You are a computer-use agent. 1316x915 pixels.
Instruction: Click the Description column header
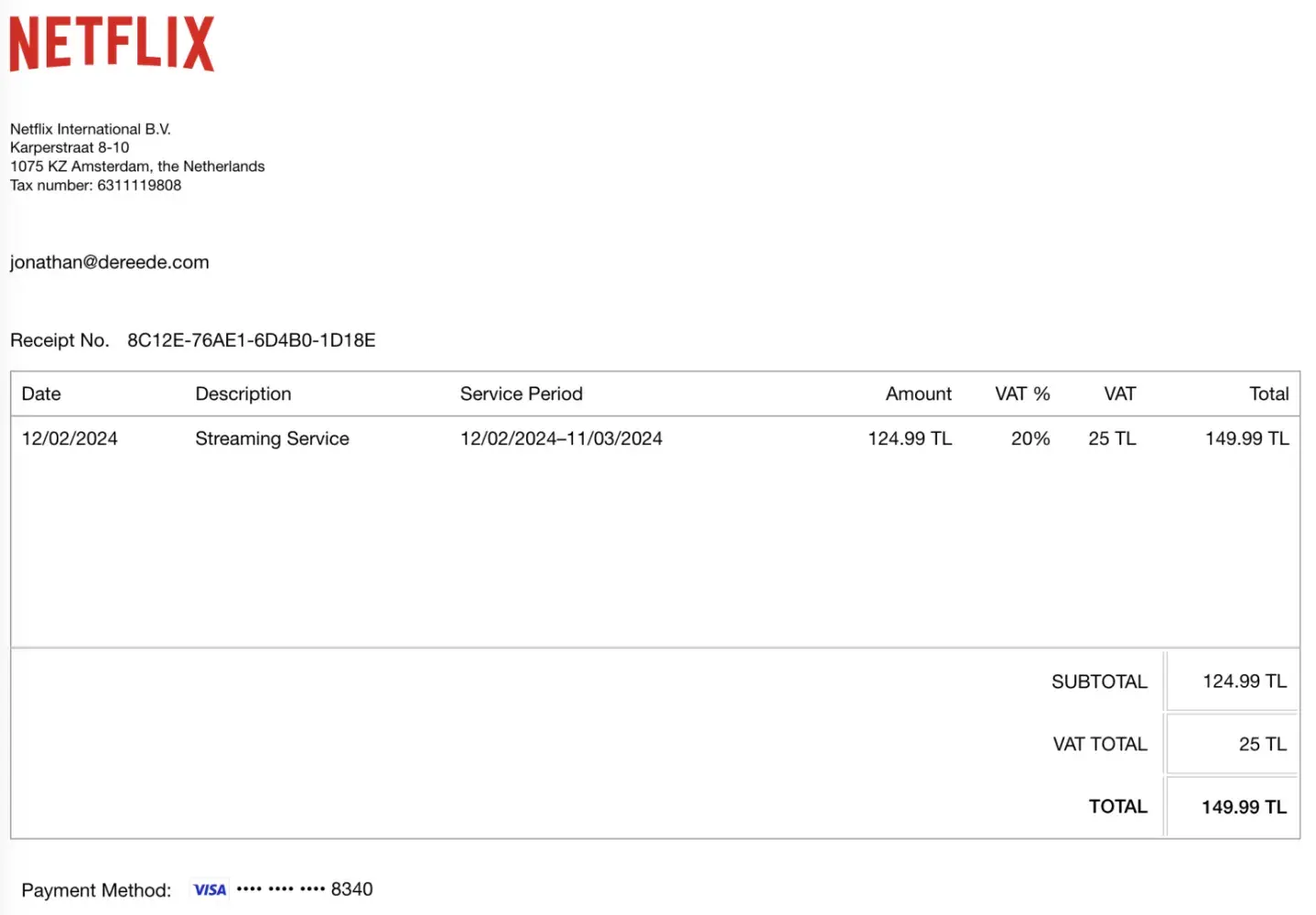pyautogui.click(x=243, y=393)
